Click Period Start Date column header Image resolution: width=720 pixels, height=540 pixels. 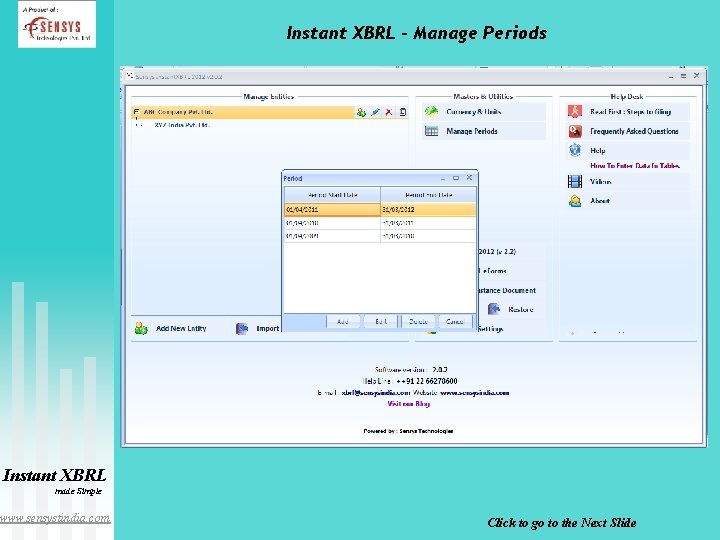[x=332, y=195]
